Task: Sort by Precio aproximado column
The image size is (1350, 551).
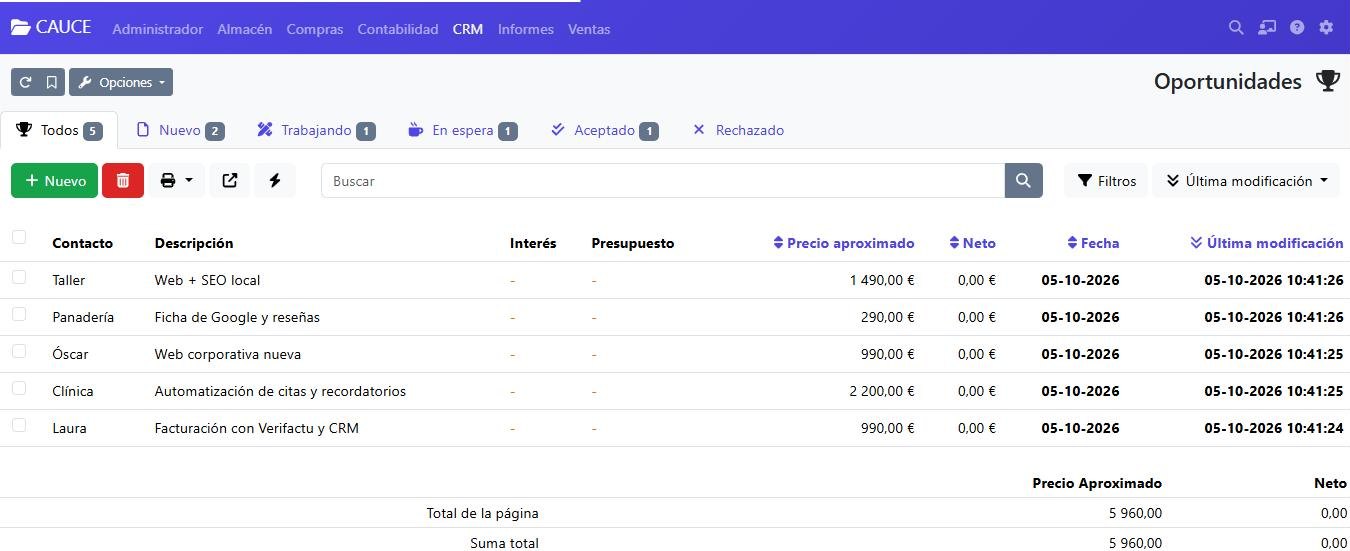Action: point(844,243)
